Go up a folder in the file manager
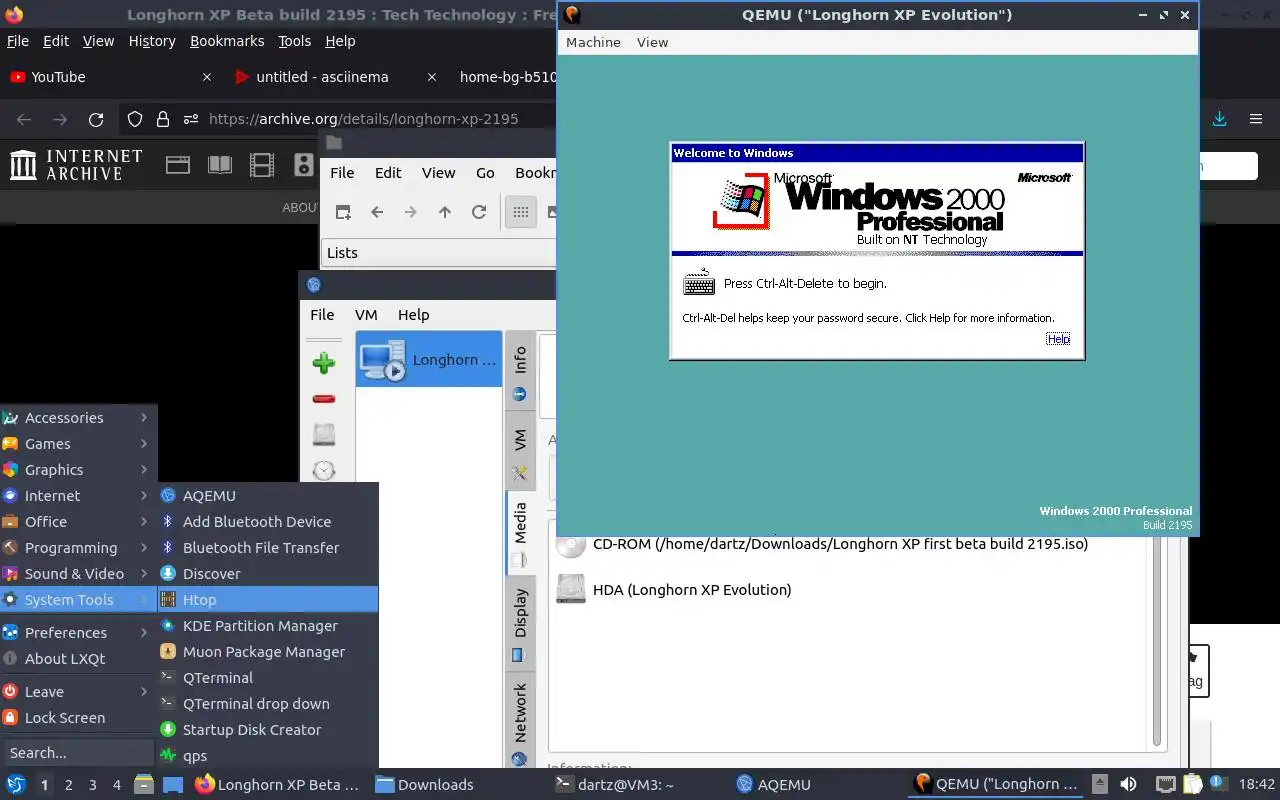Image resolution: width=1280 pixels, height=800 pixels. coord(445,212)
